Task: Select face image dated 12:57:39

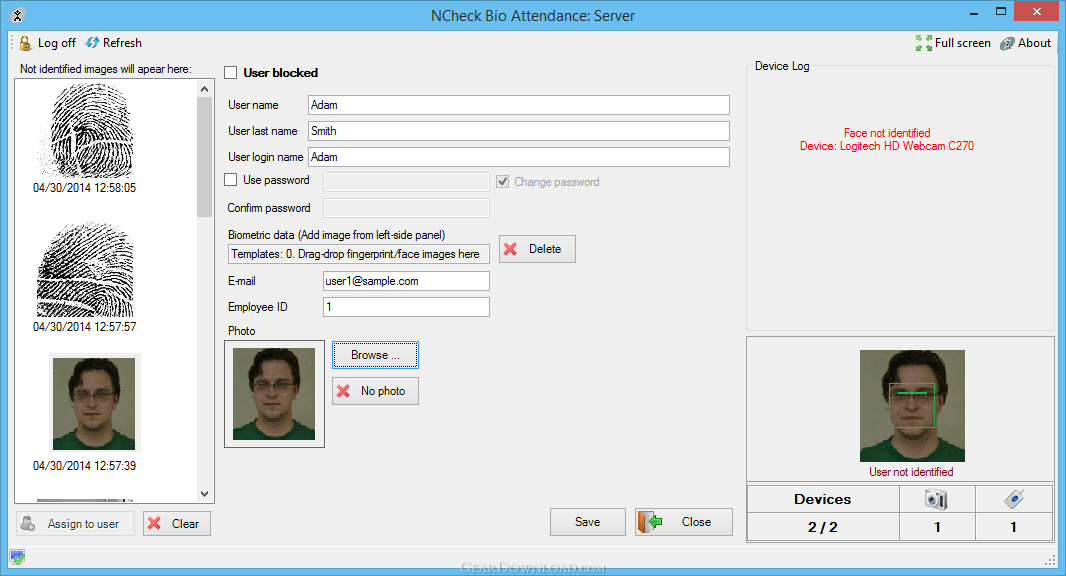Action: (94, 403)
